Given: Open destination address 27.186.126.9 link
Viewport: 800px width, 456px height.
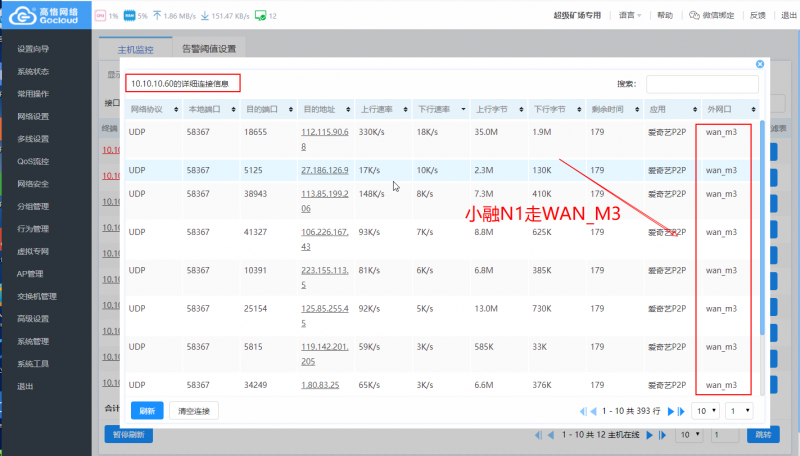Looking at the screenshot, I should [x=326, y=171].
